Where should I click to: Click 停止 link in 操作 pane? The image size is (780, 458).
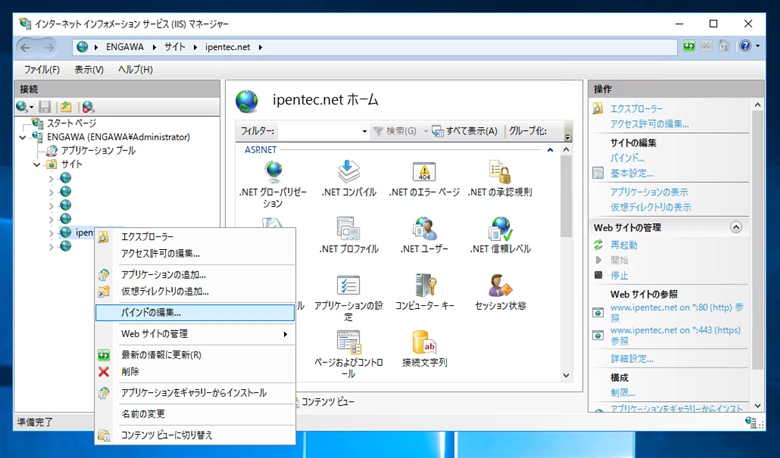(x=619, y=275)
